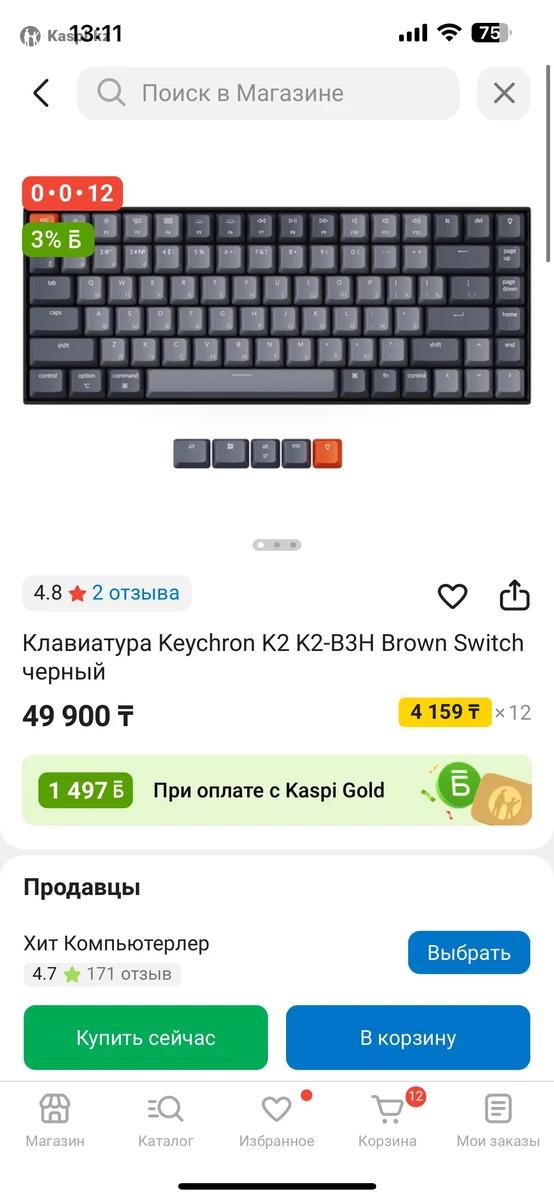554x1200 pixels.
Task: Open the Мои заказы tab
Action: (x=498, y=1120)
